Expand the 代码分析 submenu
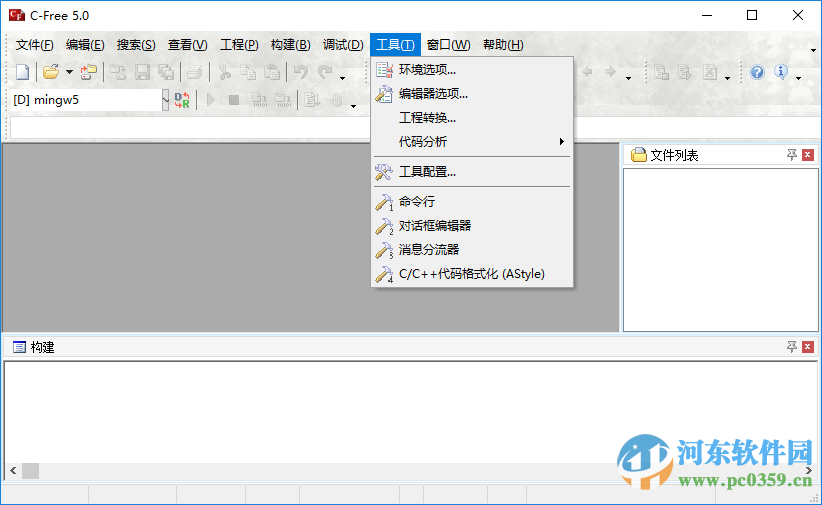The image size is (822, 505). coord(472,142)
